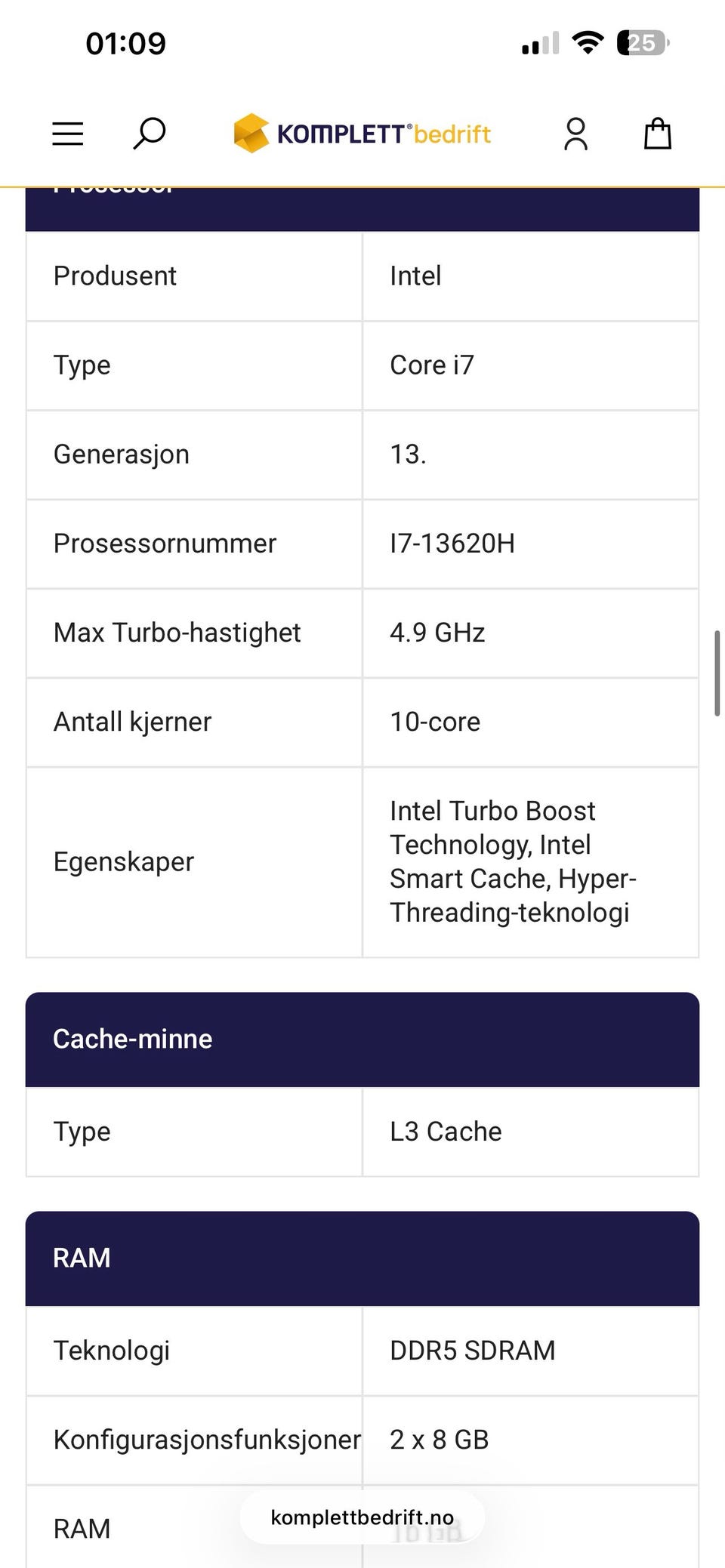Tap the dark Prosessor section header
Image resolution: width=725 pixels, height=1568 pixels.
362,209
